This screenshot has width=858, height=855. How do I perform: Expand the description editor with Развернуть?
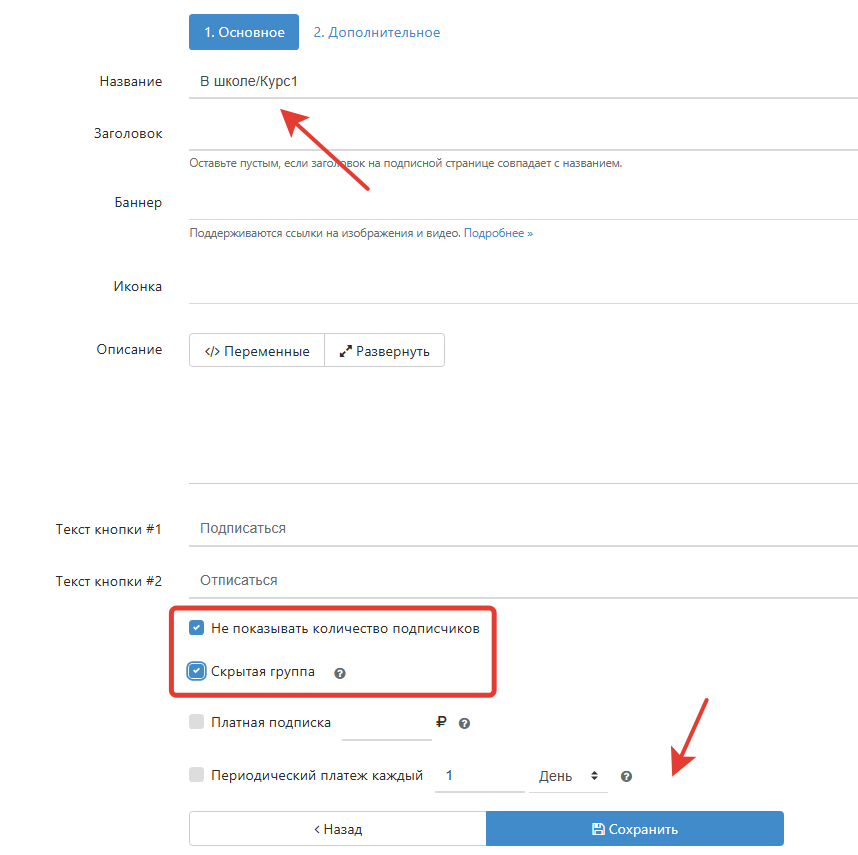coord(385,351)
